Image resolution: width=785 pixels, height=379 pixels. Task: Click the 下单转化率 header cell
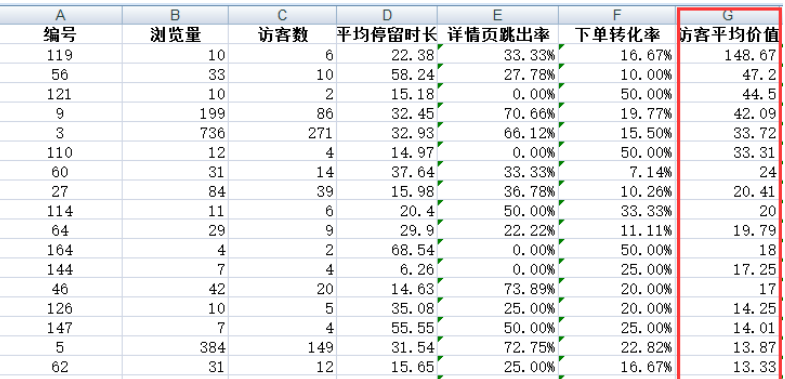pos(617,35)
